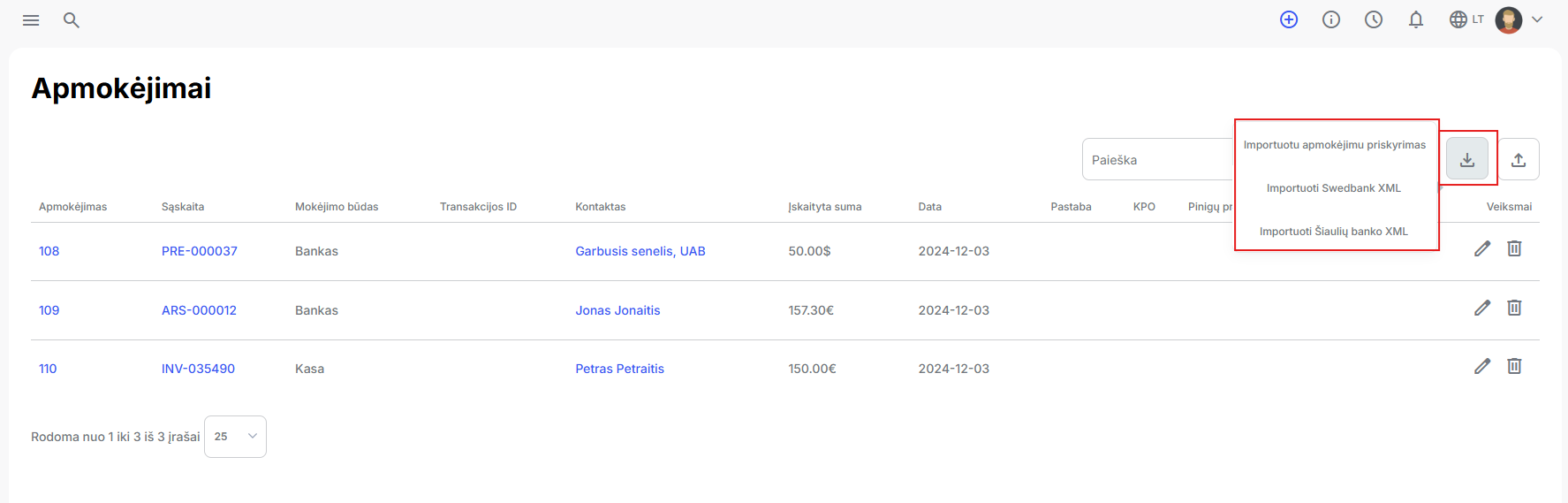Select Importuoti Šiaulių banko XML

coord(1334,232)
